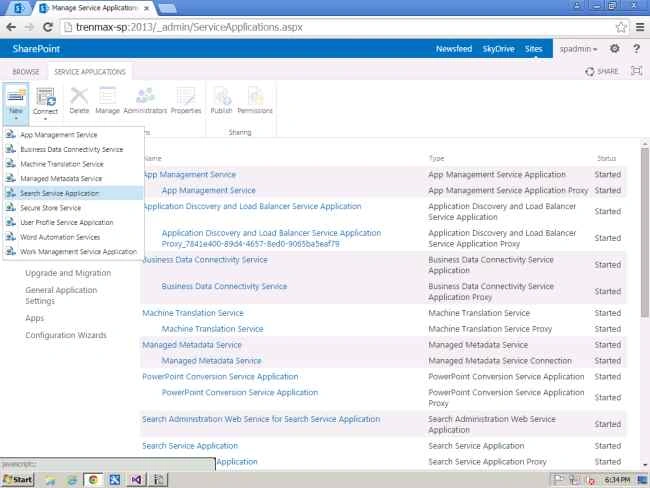Choose Machine Translation Service menu item

[73, 164]
